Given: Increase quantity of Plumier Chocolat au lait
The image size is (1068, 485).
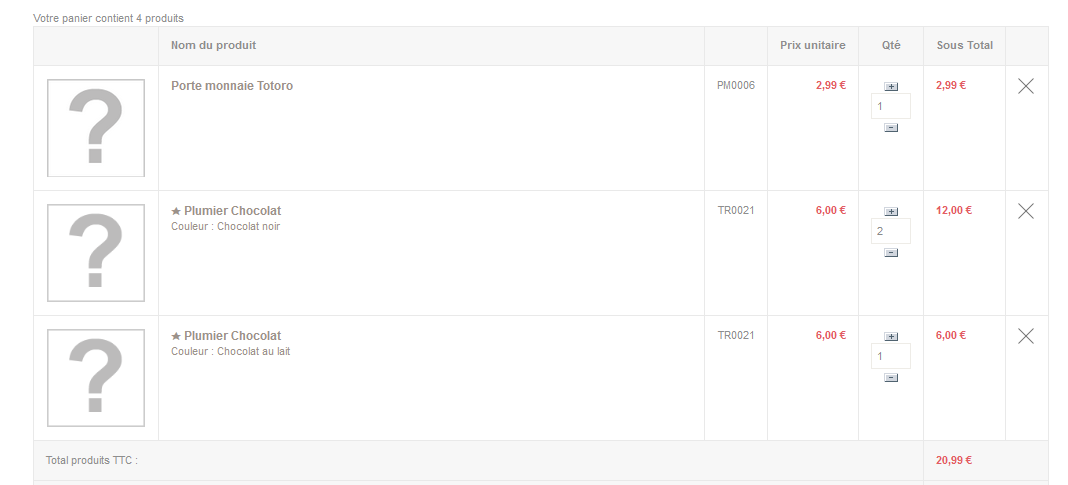Looking at the screenshot, I should pos(891,337).
